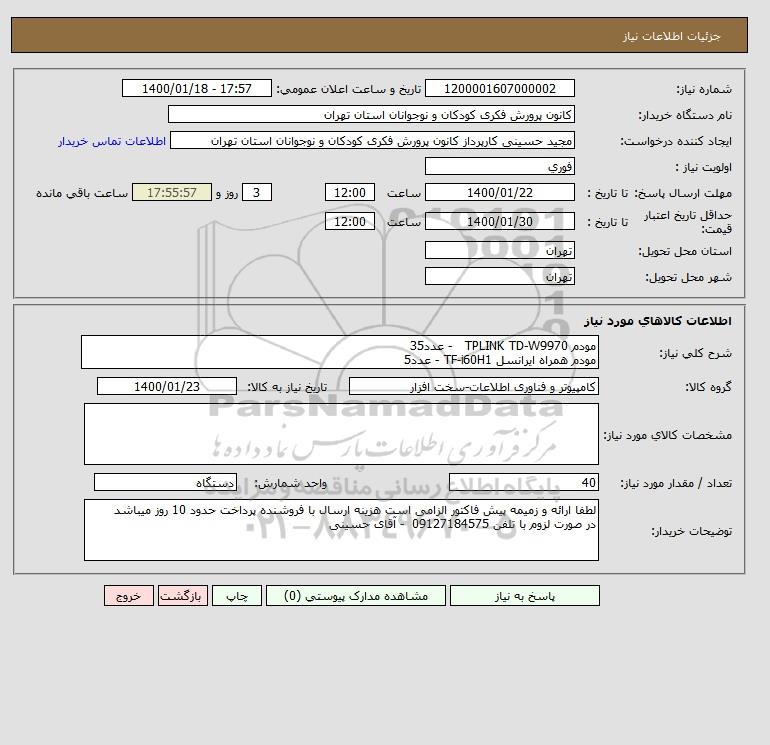Click the priority field فوري

point(499,166)
